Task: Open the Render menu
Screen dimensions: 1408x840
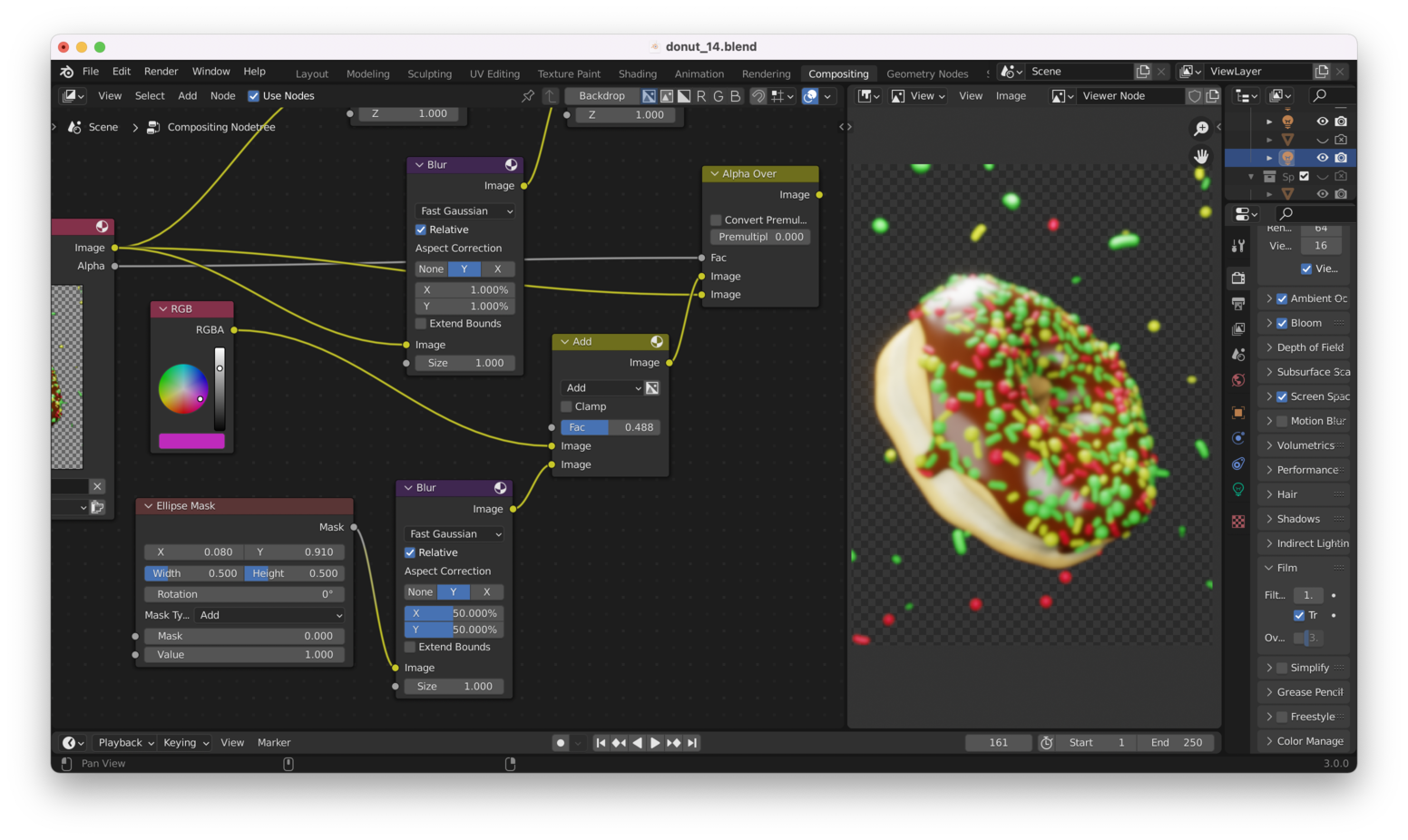Action: tap(161, 72)
